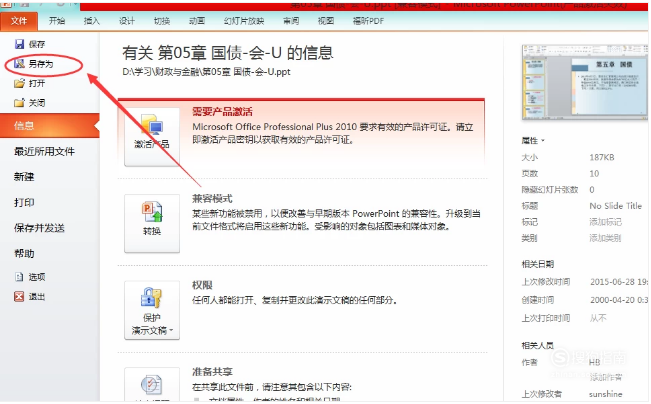Click the Close (关闭) folder icon
Image resolution: width=651 pixels, height=404 pixels.
click(19, 103)
